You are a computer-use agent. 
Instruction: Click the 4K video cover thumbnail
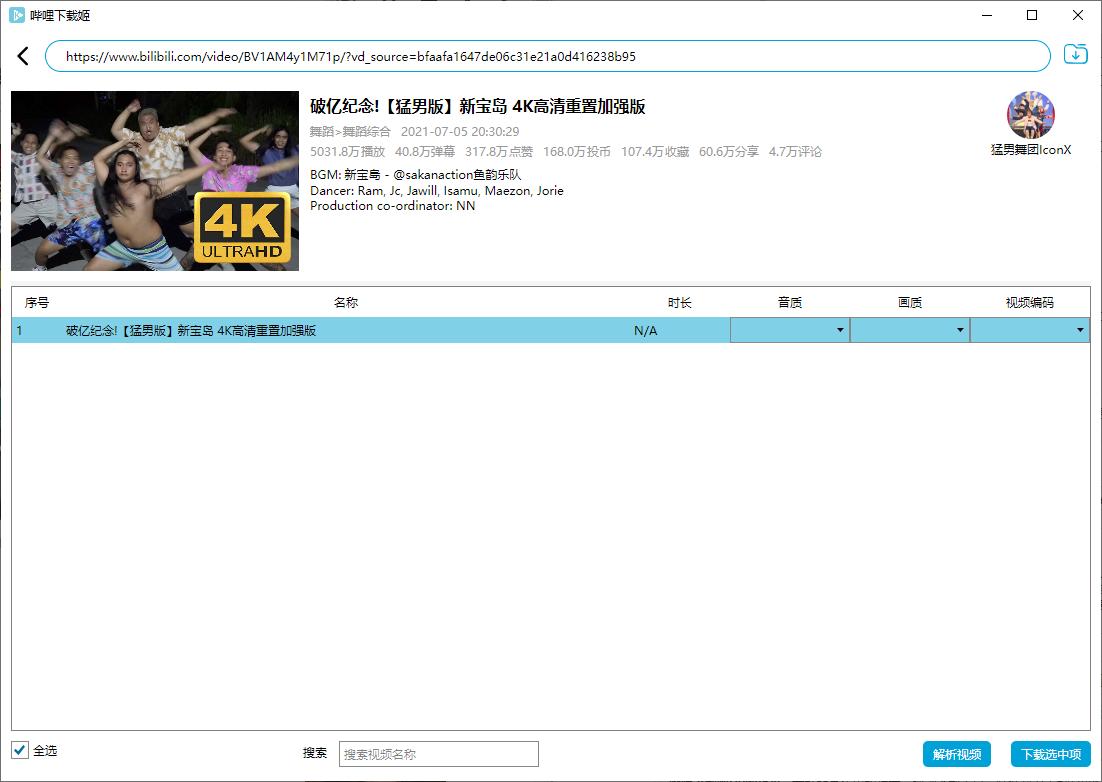coord(155,181)
